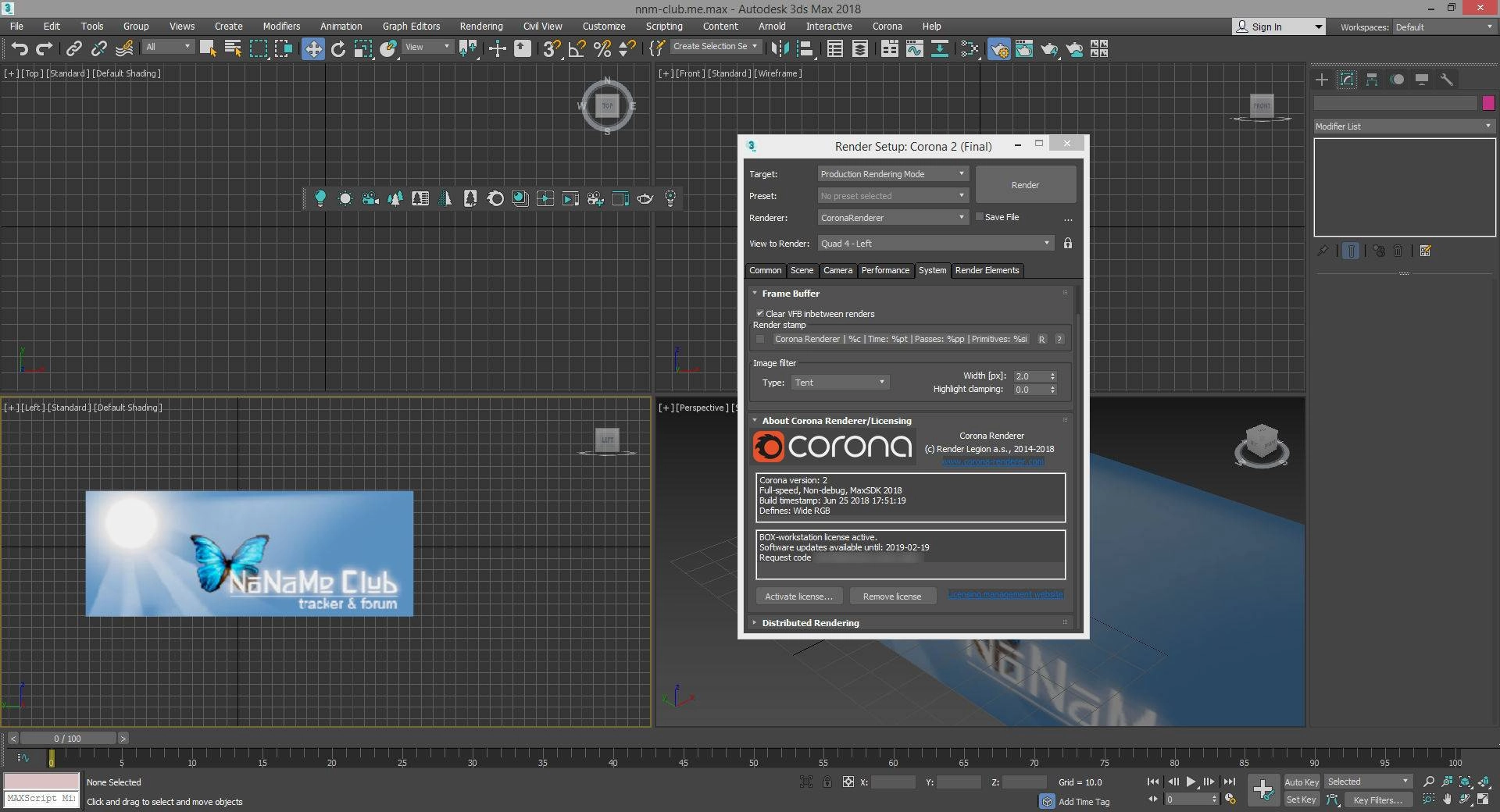1500x812 pixels.
Task: Click Select by Name icon
Action: [x=233, y=49]
